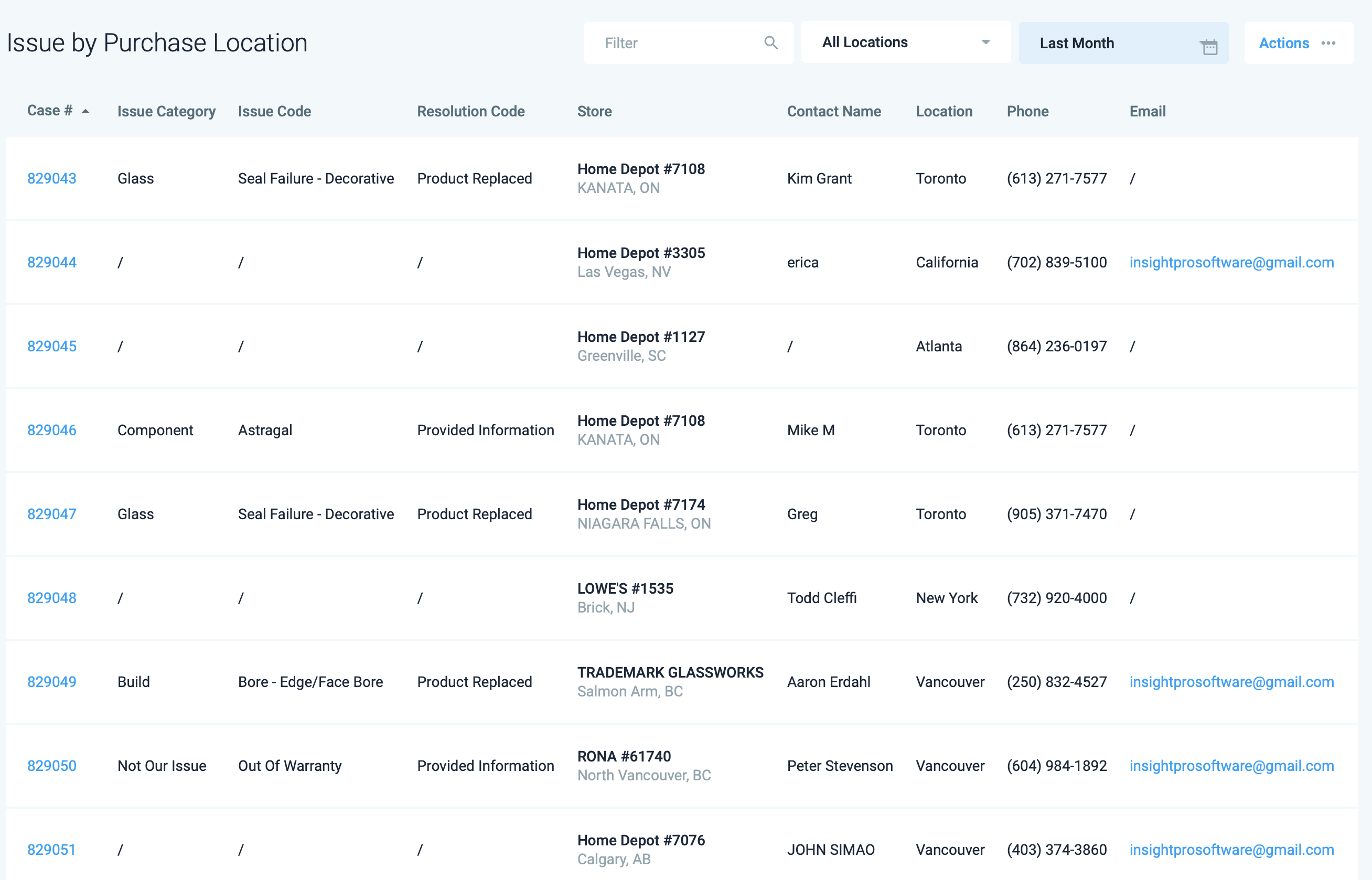Open case 829049
This screenshot has width=1372, height=880.
click(x=52, y=682)
